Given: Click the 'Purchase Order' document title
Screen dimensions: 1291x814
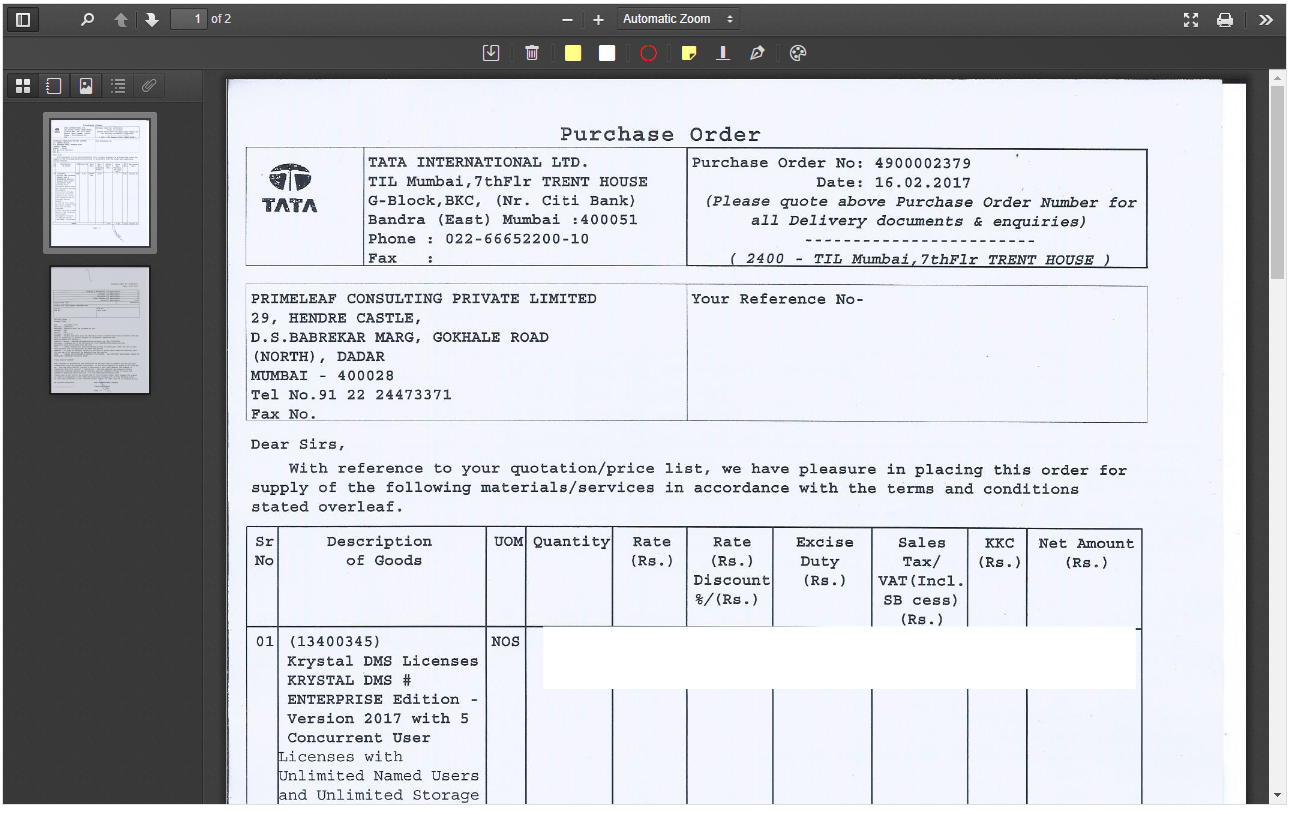Looking at the screenshot, I should pyautogui.click(x=660, y=134).
